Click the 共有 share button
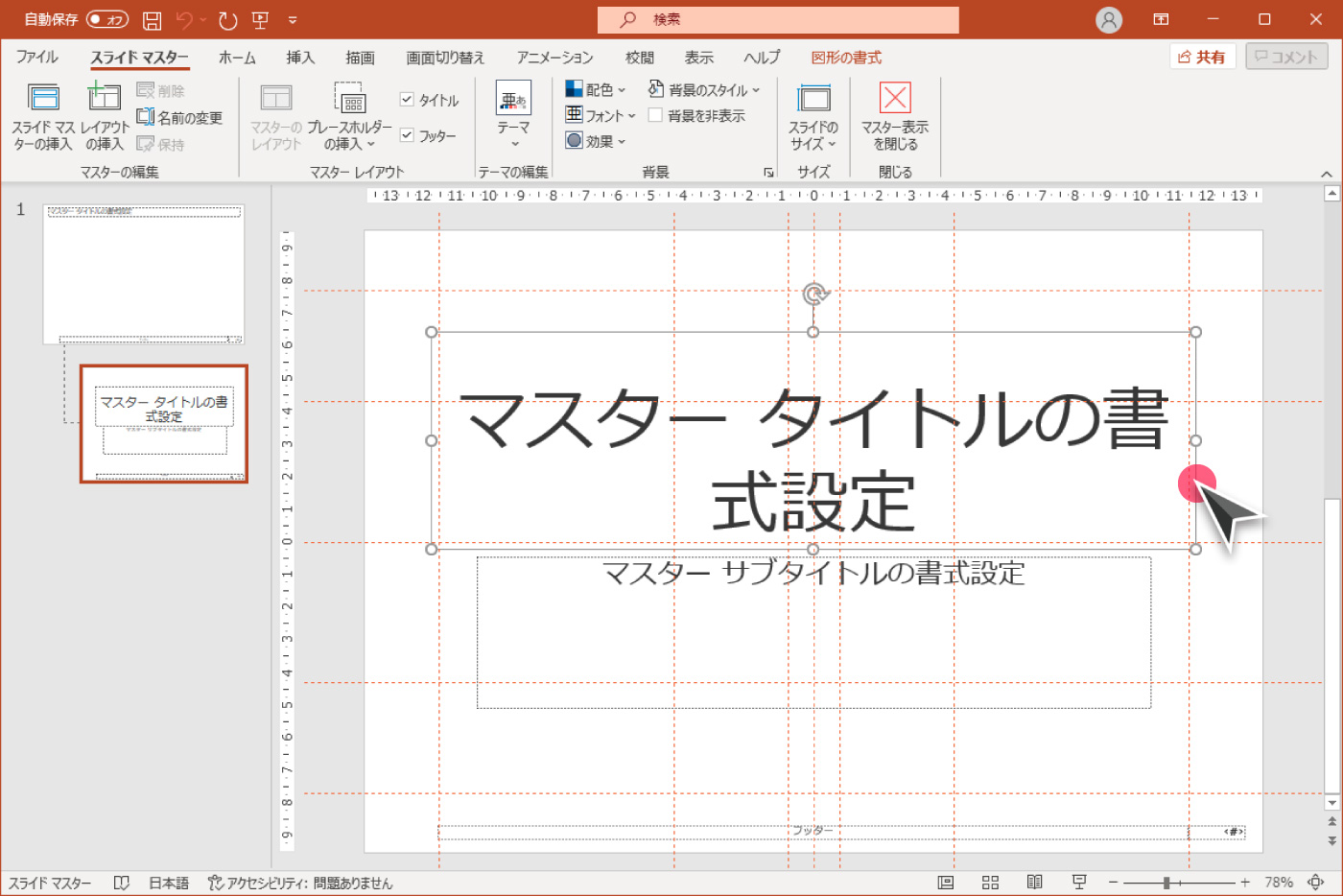 [1202, 57]
